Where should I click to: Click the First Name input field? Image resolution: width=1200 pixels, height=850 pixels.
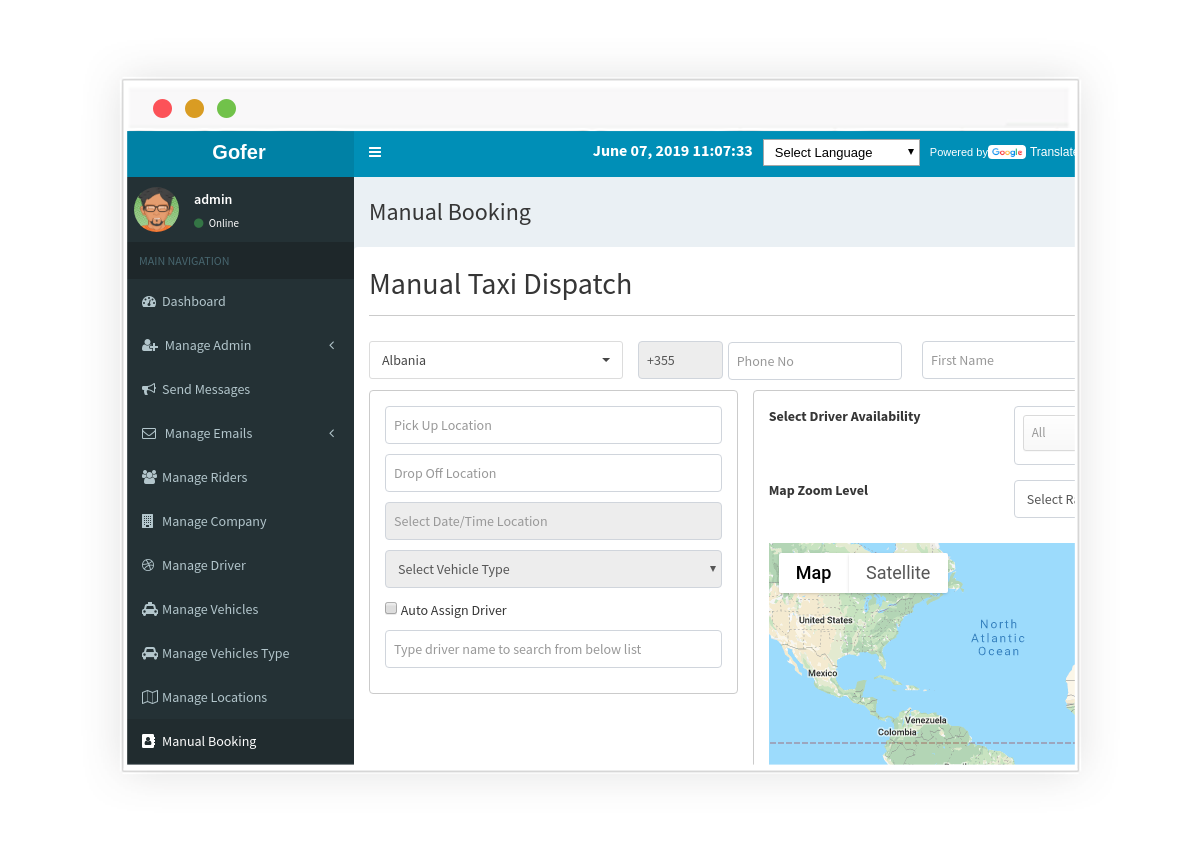(x=998, y=360)
